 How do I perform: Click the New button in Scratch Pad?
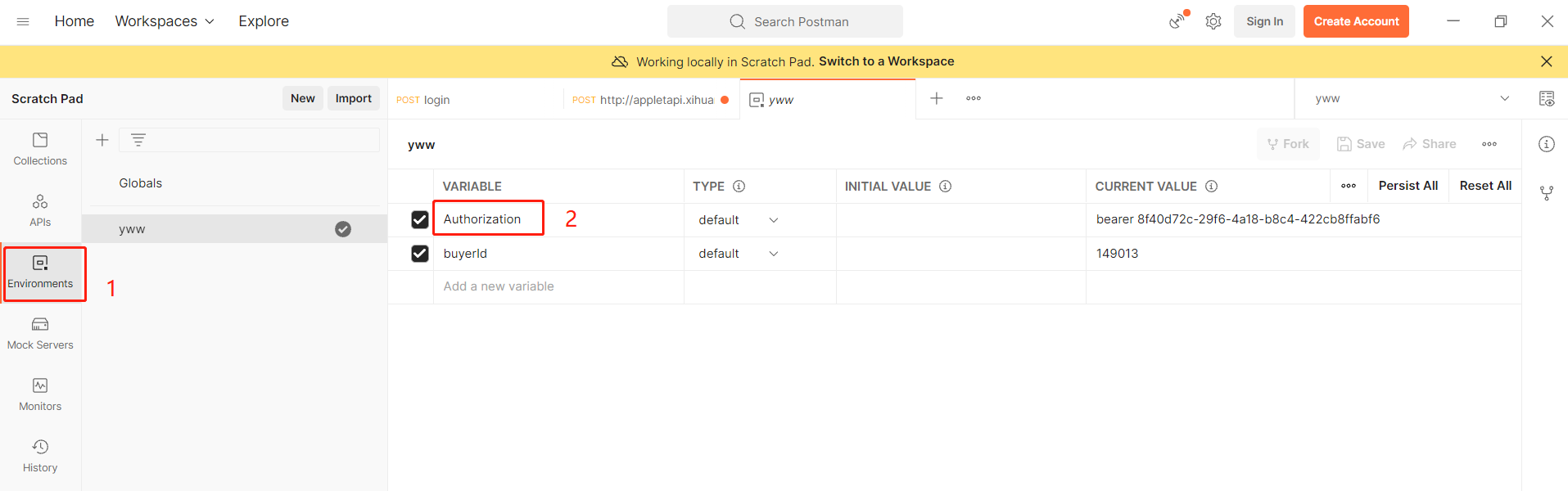pyautogui.click(x=303, y=98)
